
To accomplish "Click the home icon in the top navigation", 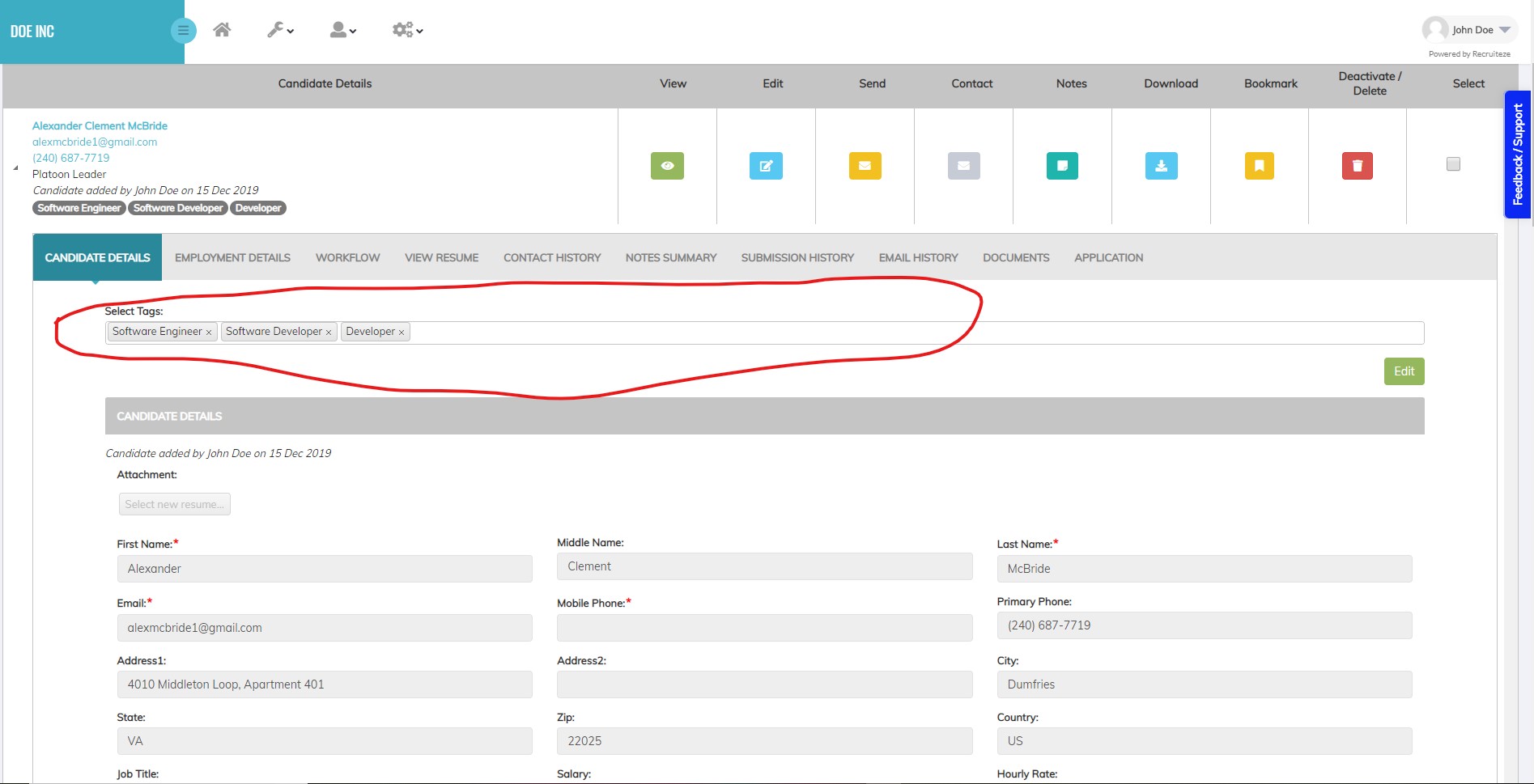I will (x=223, y=29).
